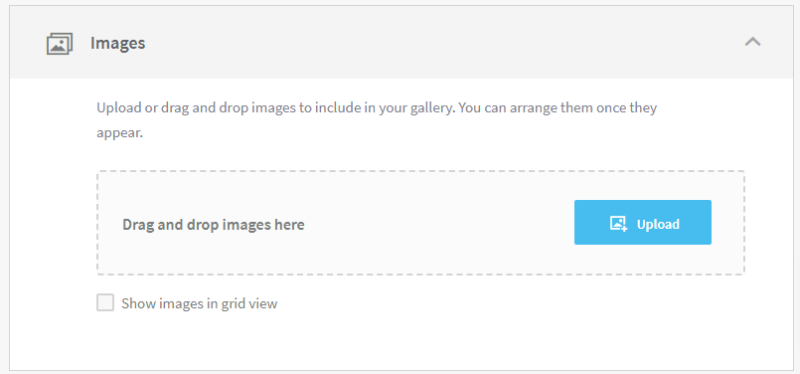Click the Images header bar background

click(x=400, y=43)
